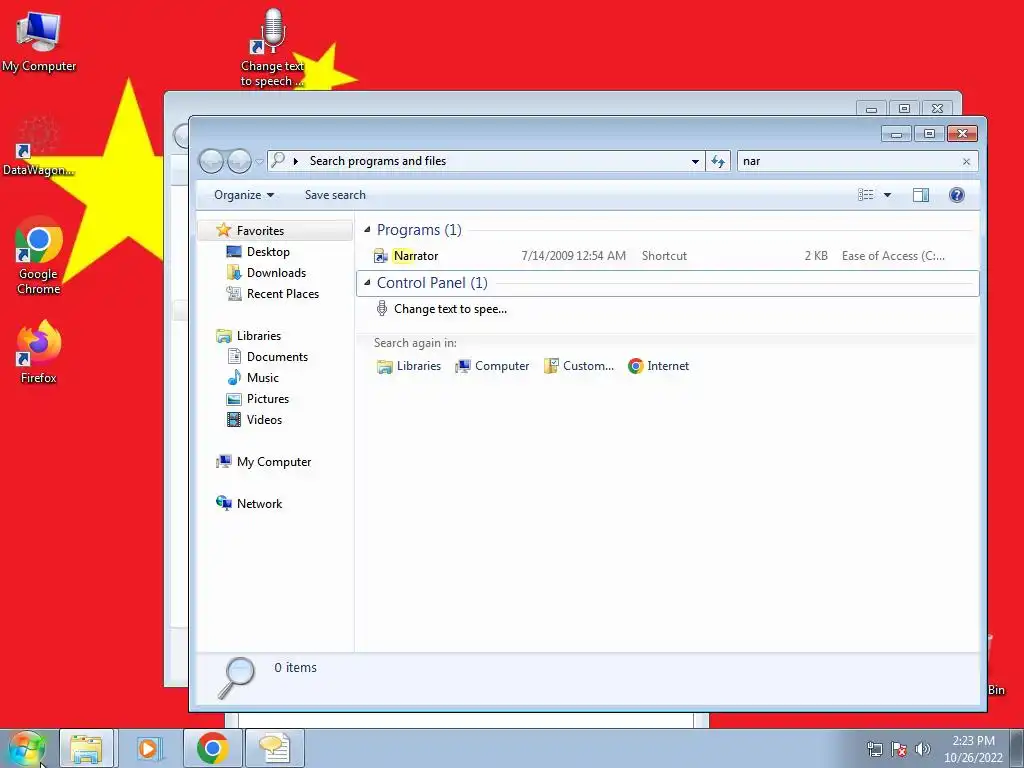Collapse the Programs (1) group
Viewport: 1024px width, 768px height.
[x=367, y=230]
